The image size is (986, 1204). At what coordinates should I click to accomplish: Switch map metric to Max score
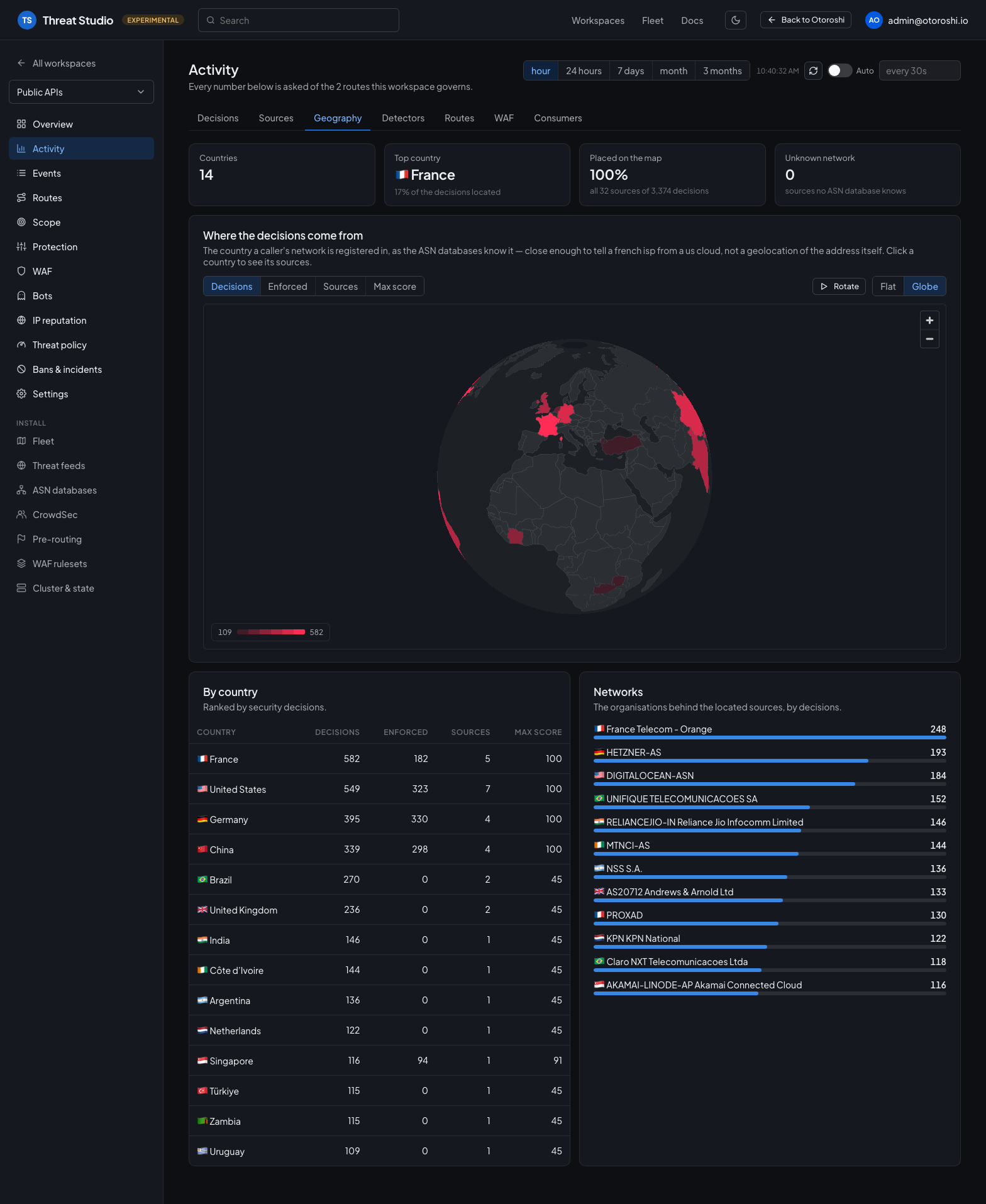pos(395,287)
